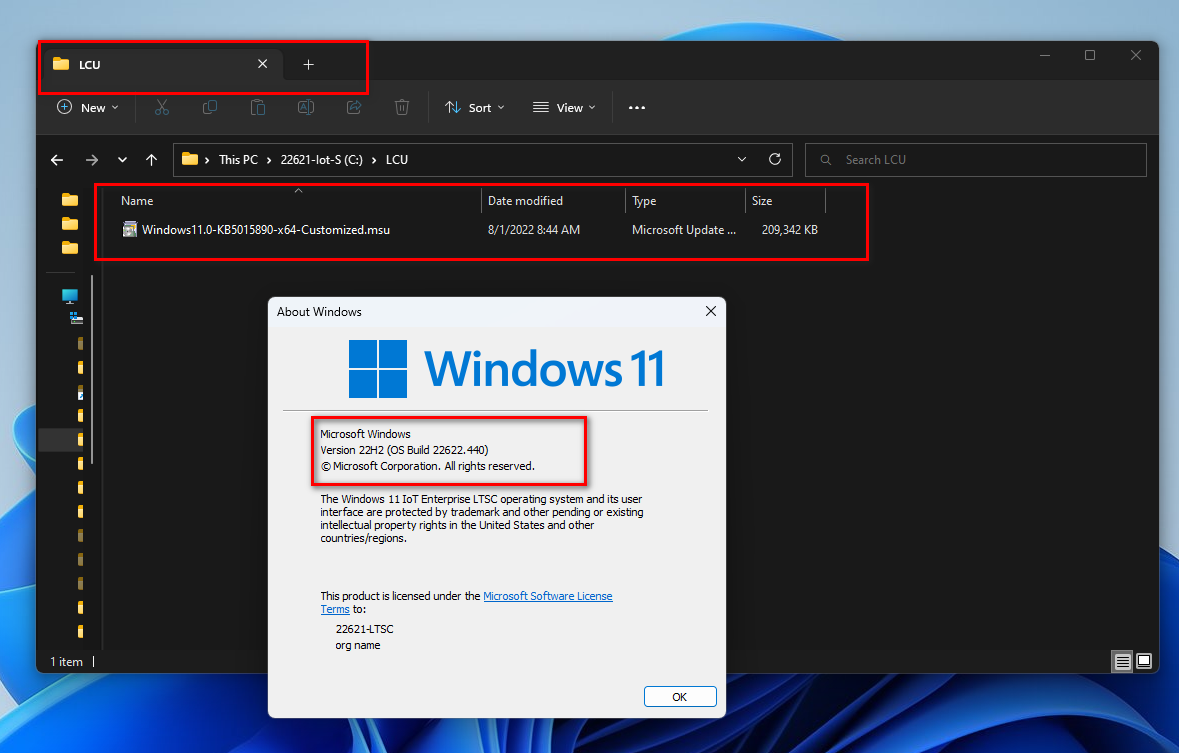Expand the chevron after 22621-Iot-S (C:)

click(374, 159)
